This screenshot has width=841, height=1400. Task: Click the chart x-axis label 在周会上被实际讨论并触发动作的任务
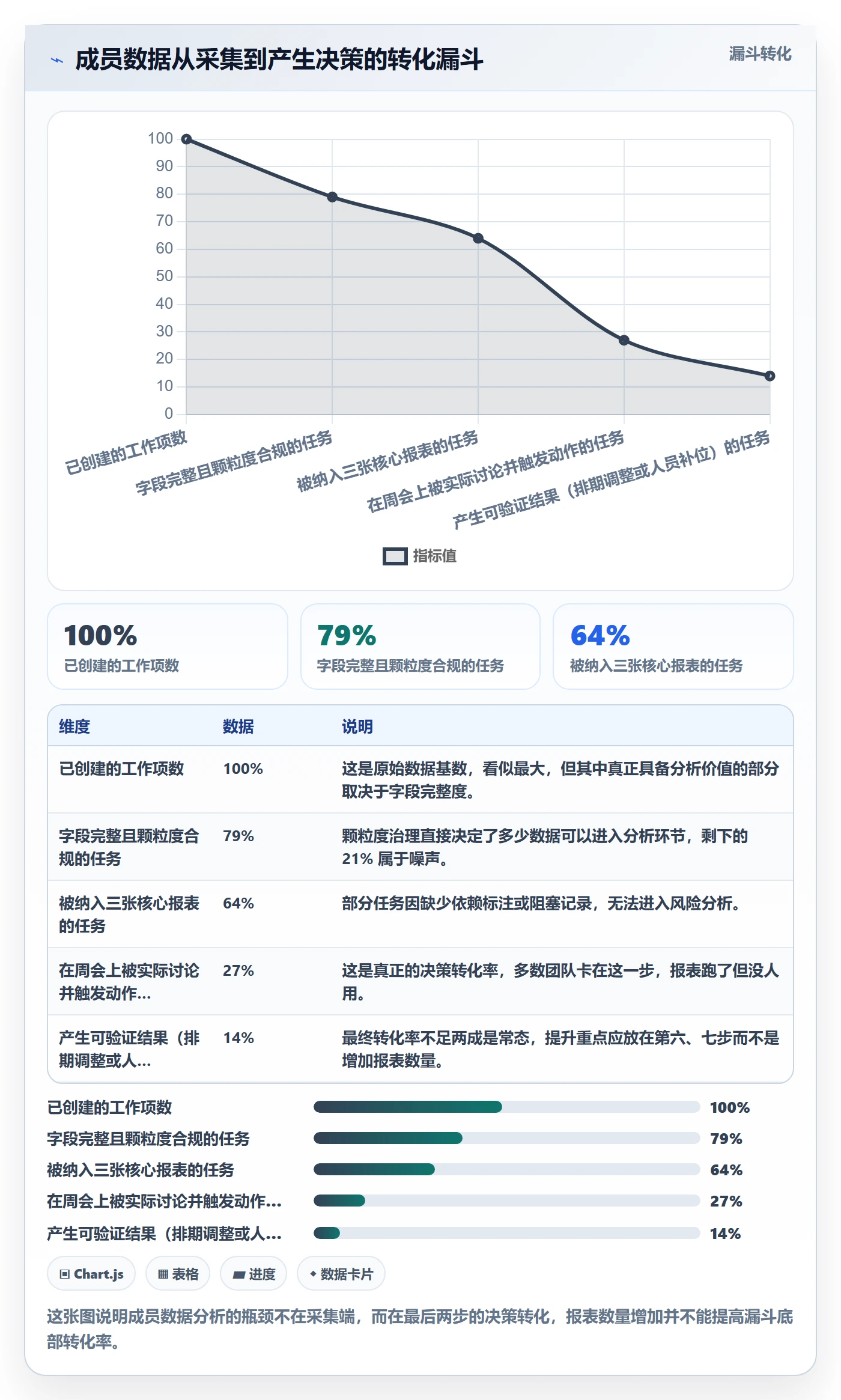click(x=496, y=471)
